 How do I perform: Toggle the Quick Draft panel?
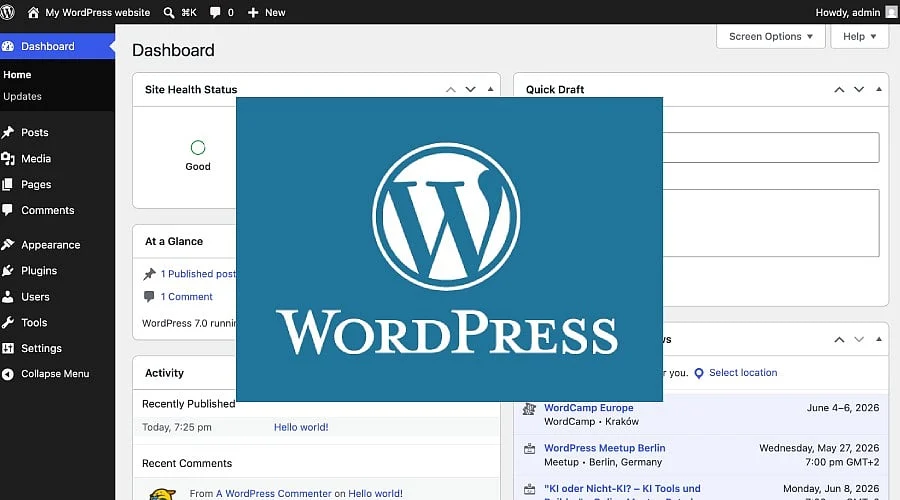coord(879,90)
